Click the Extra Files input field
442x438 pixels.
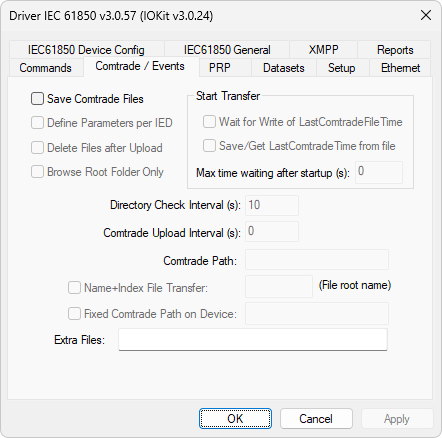(x=253, y=340)
